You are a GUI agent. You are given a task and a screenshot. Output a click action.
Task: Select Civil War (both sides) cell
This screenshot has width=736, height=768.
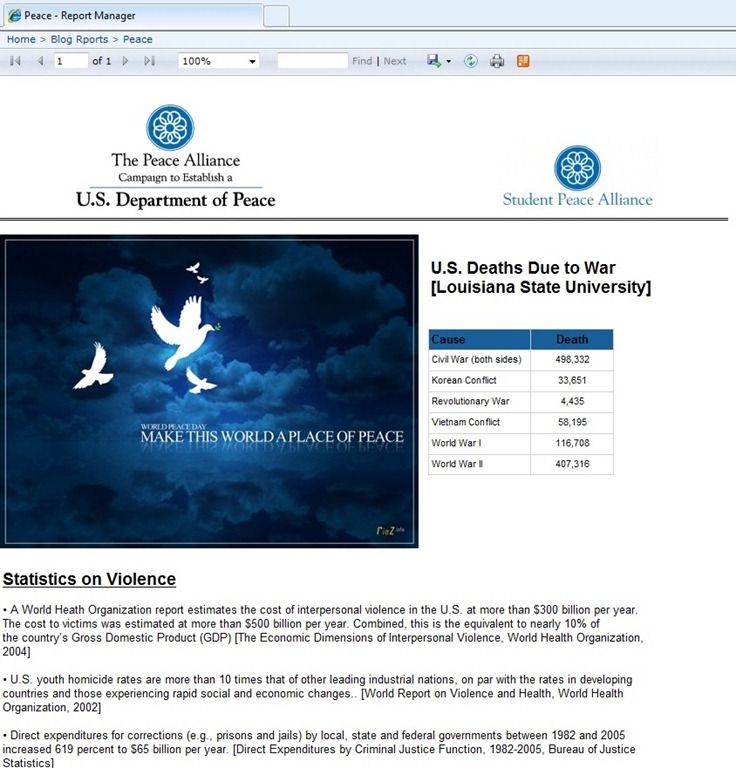click(479, 360)
